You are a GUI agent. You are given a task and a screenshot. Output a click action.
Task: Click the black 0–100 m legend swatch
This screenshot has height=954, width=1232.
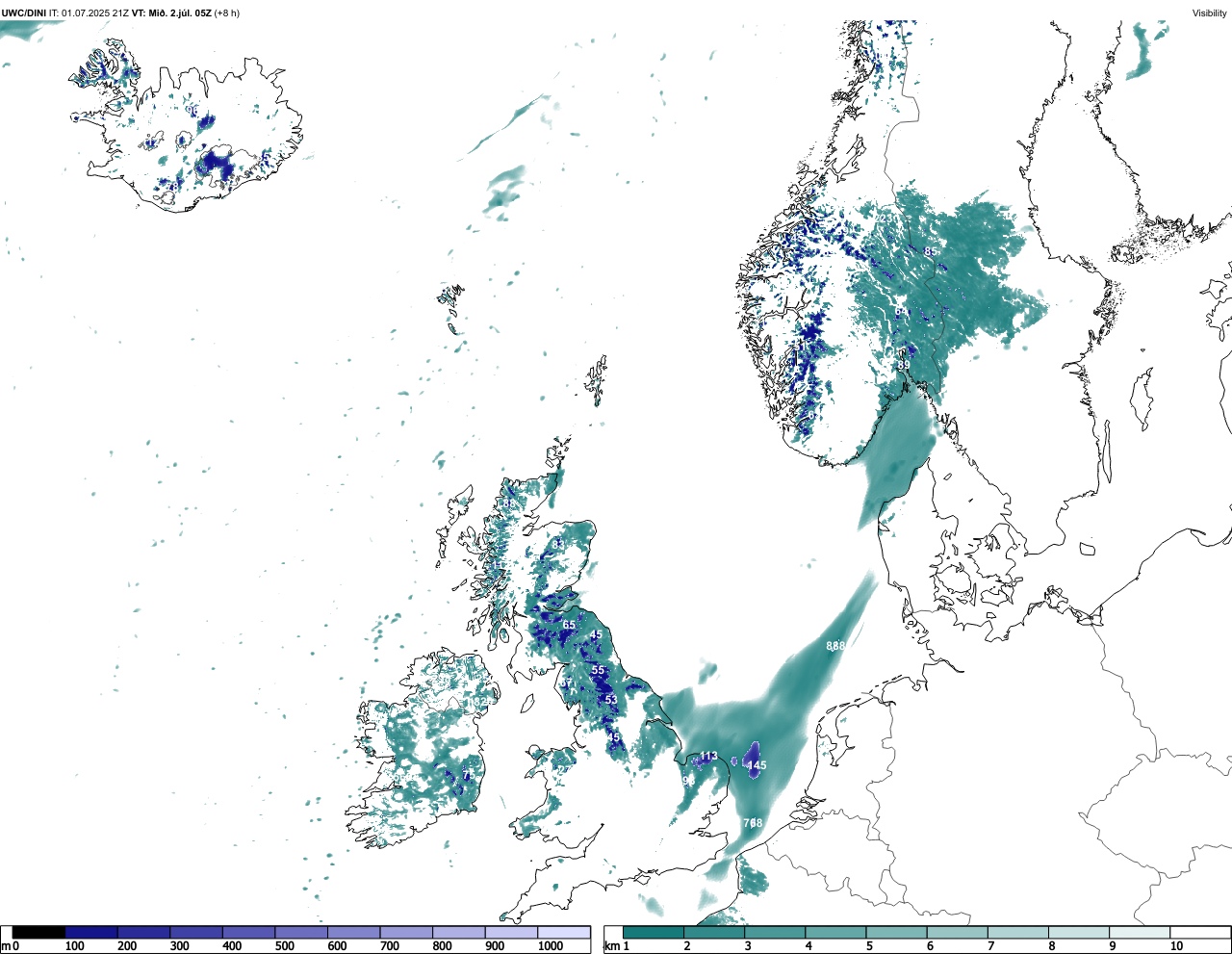pyautogui.click(x=38, y=933)
